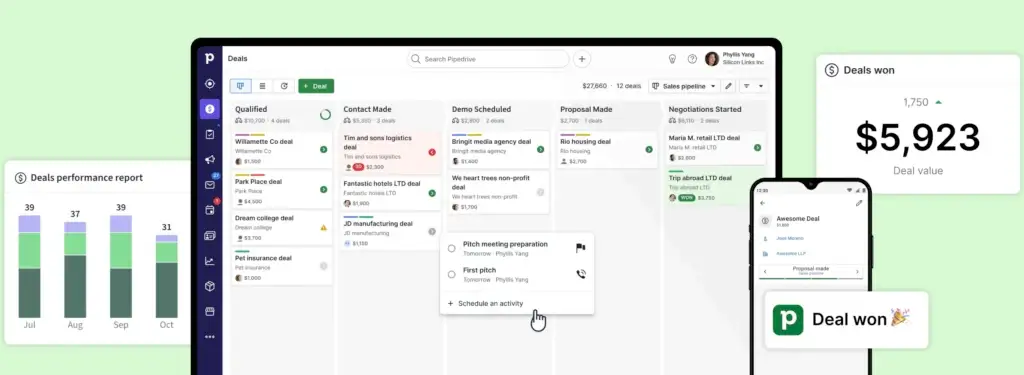Open Park Place deal card

pos(281,189)
